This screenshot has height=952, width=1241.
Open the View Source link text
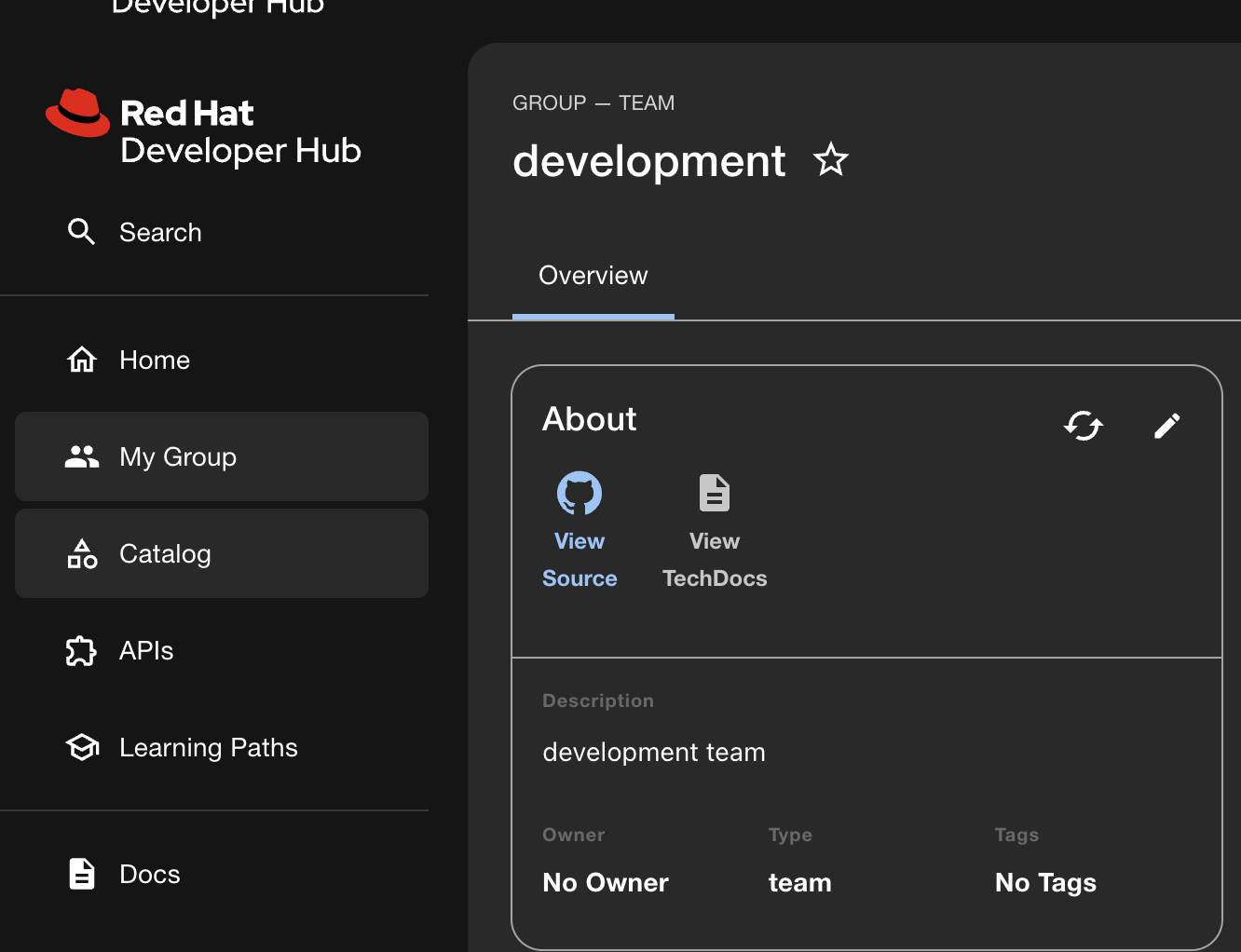tap(580, 560)
